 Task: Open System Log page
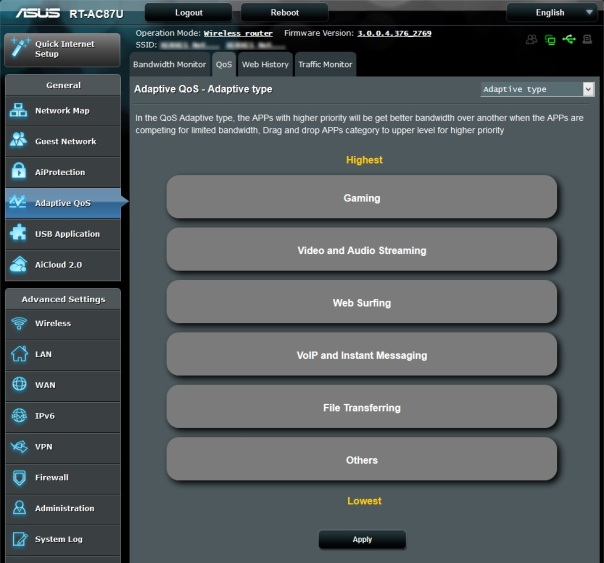(x=63, y=539)
